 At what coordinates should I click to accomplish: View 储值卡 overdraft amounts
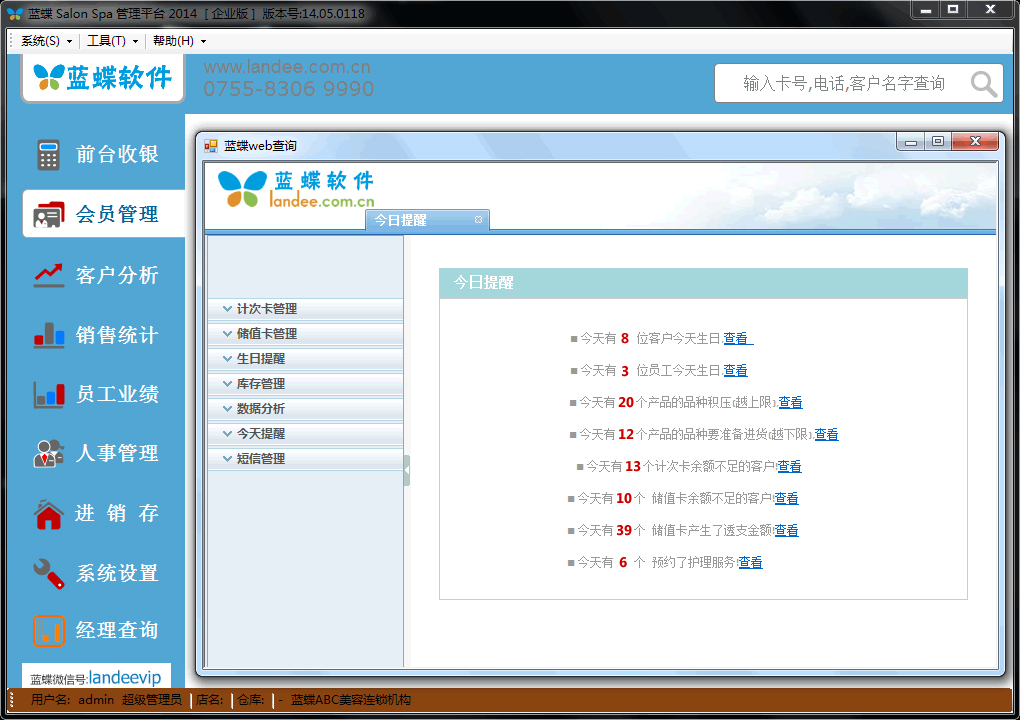pyautogui.click(x=786, y=530)
